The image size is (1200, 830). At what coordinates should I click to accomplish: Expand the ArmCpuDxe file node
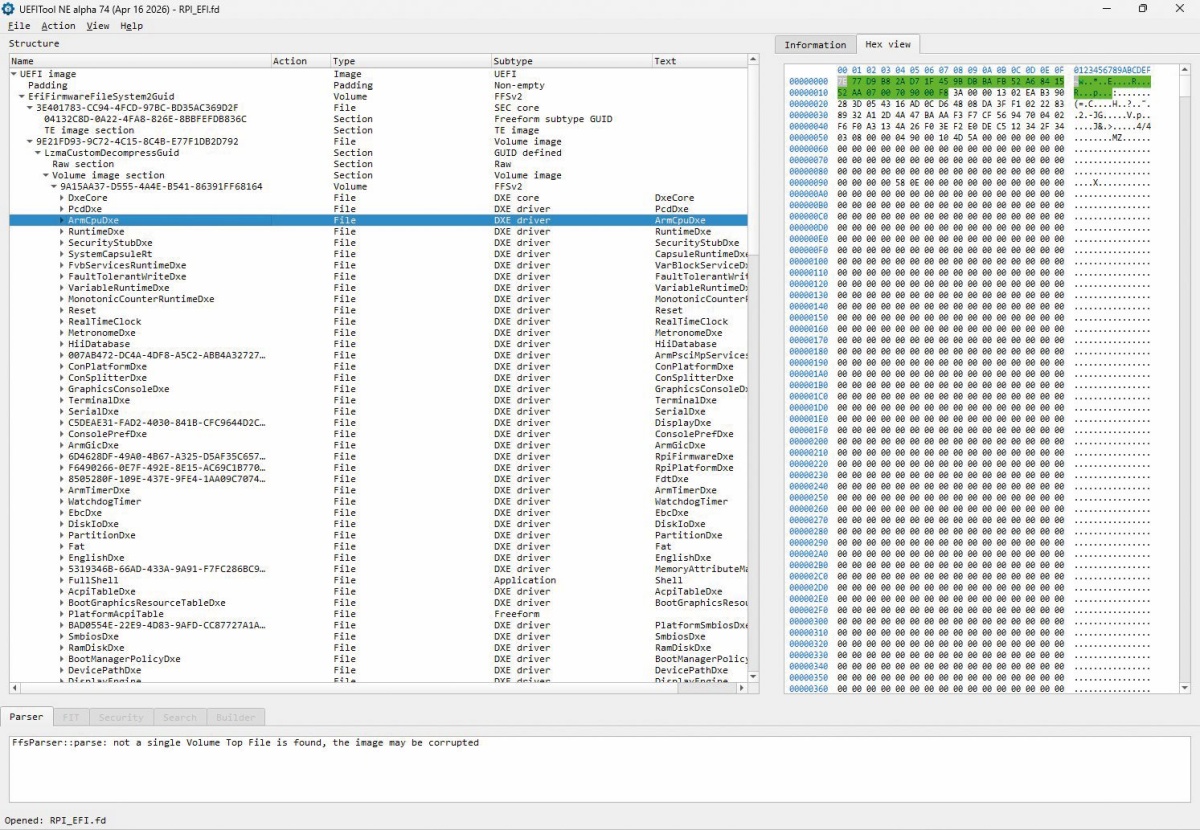coord(62,220)
